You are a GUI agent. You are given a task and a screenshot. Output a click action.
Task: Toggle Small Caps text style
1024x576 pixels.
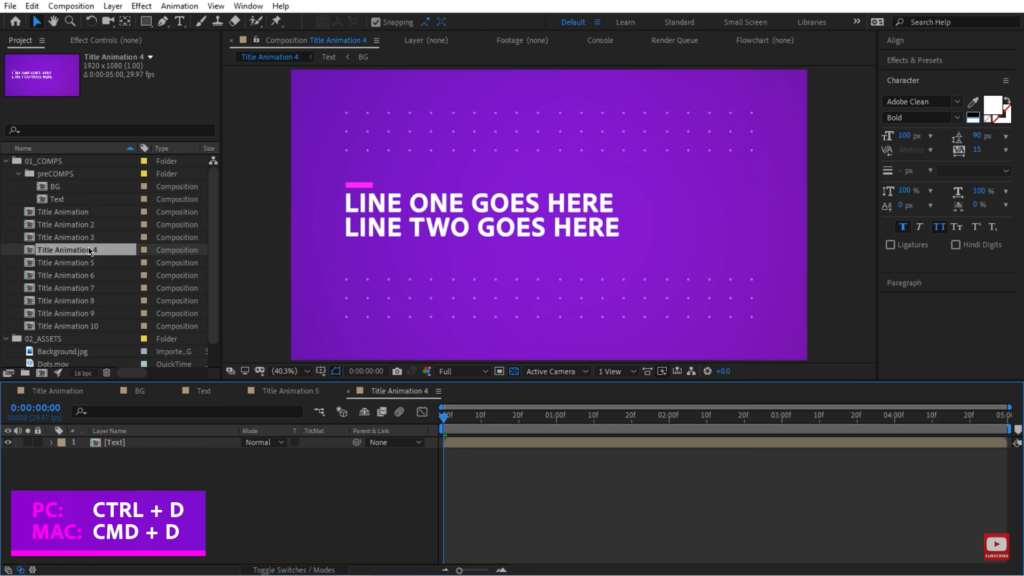click(957, 227)
